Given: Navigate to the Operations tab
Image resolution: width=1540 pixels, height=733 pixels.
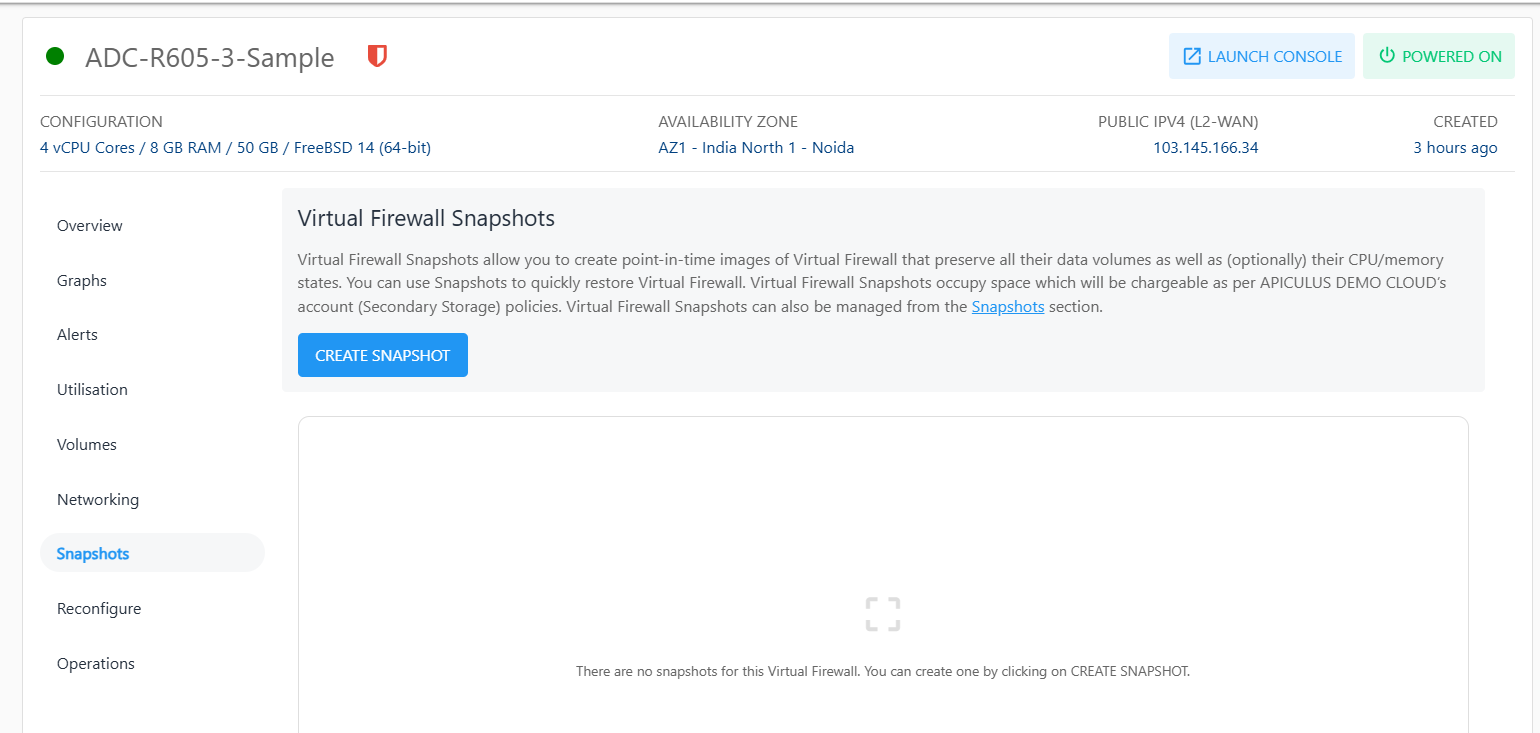Looking at the screenshot, I should click(96, 664).
